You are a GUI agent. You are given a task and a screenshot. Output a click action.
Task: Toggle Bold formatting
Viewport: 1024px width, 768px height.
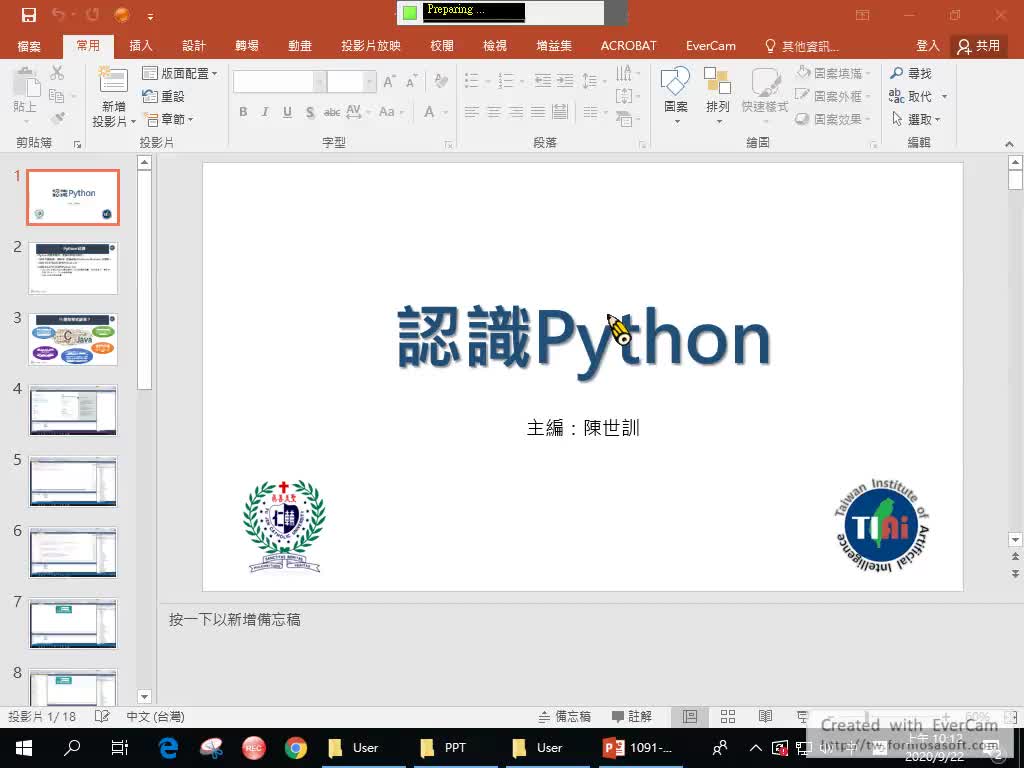pos(243,112)
